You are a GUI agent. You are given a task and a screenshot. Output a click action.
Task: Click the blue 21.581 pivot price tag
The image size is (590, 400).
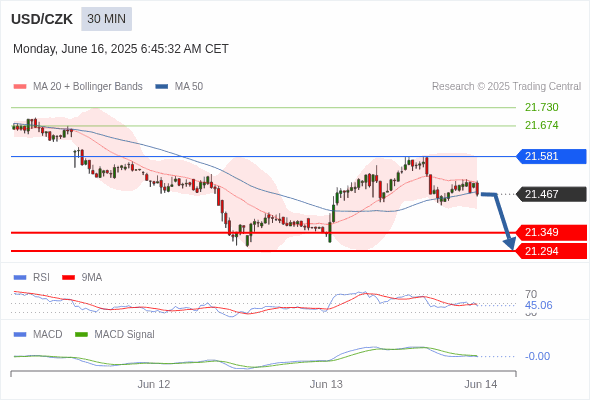(x=550, y=156)
